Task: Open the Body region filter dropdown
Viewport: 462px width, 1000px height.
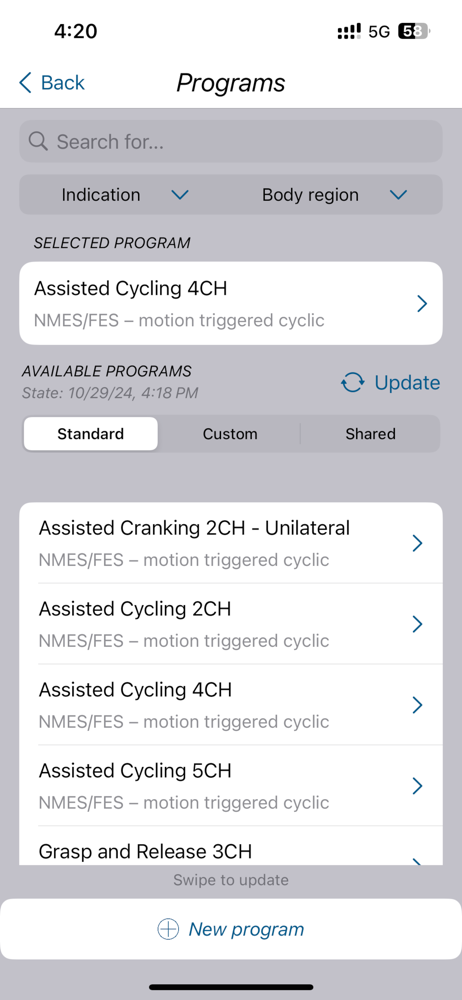Action: click(x=336, y=195)
